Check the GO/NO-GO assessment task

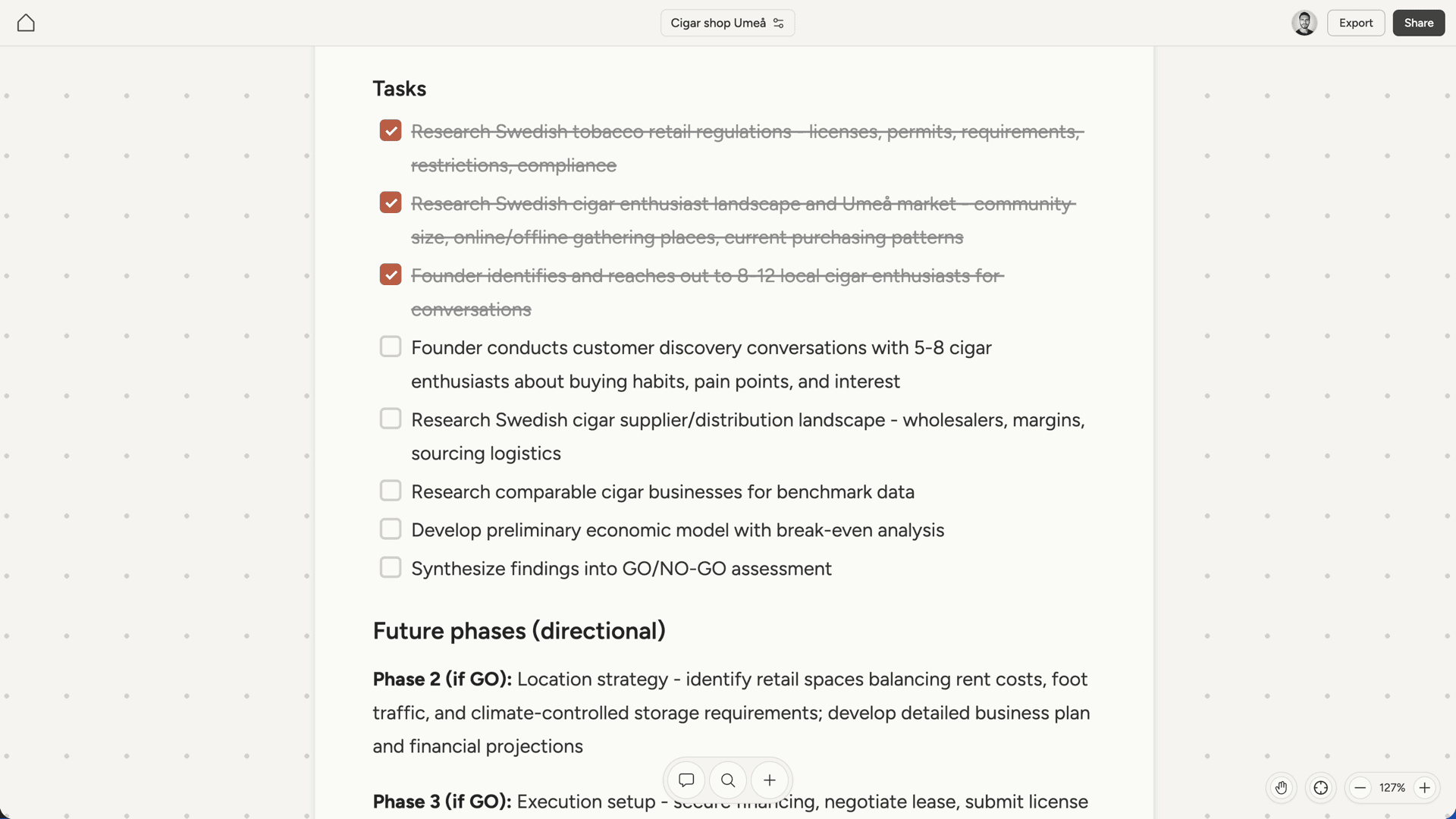coord(391,567)
